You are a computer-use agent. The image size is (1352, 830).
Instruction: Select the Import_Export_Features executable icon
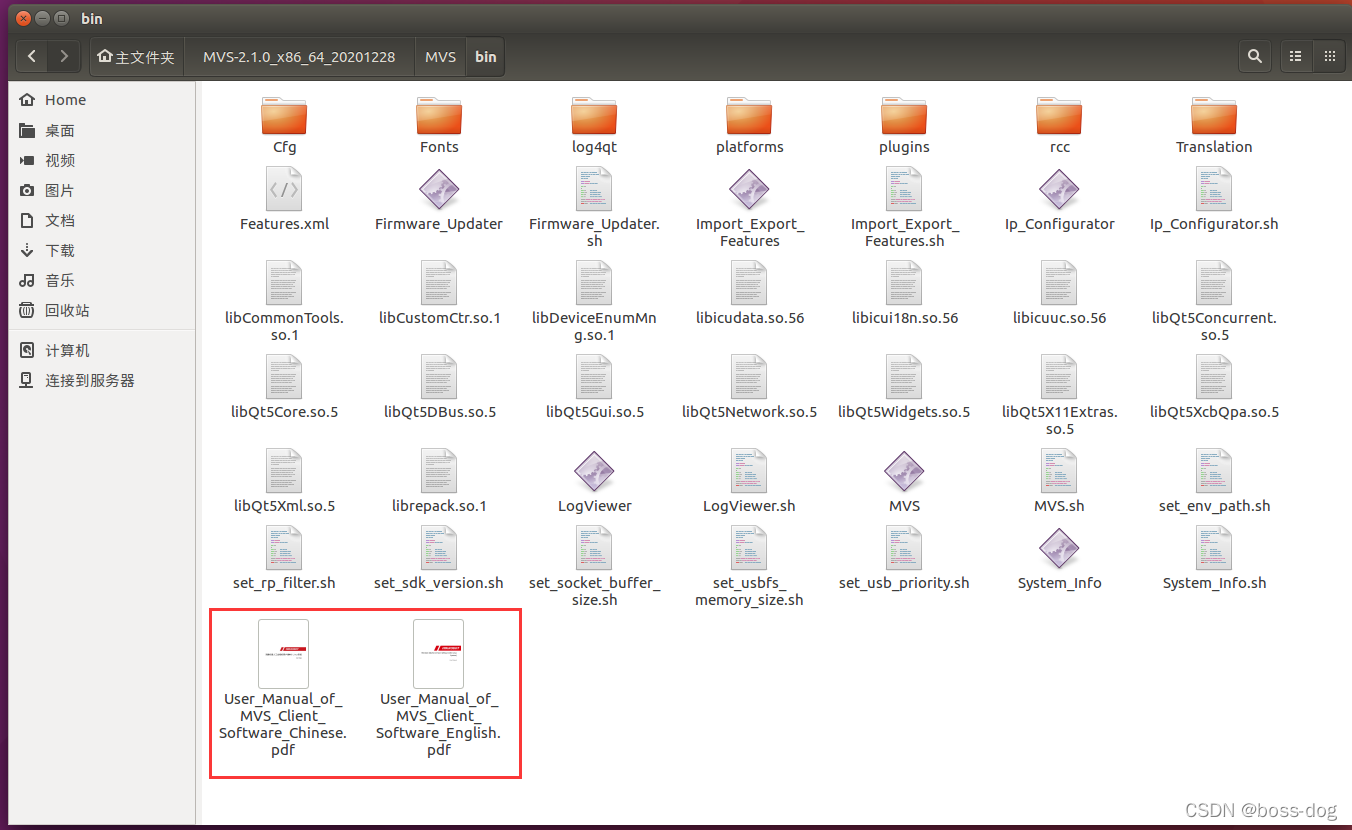pyautogui.click(x=749, y=189)
